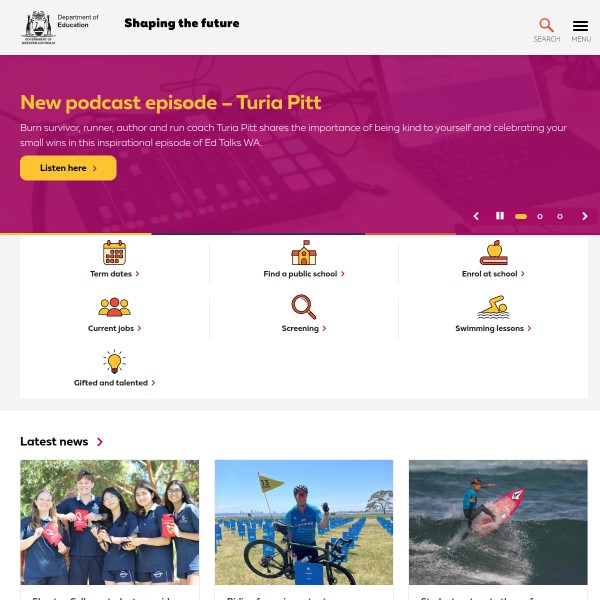Click the Current jobs people icon

click(x=114, y=307)
